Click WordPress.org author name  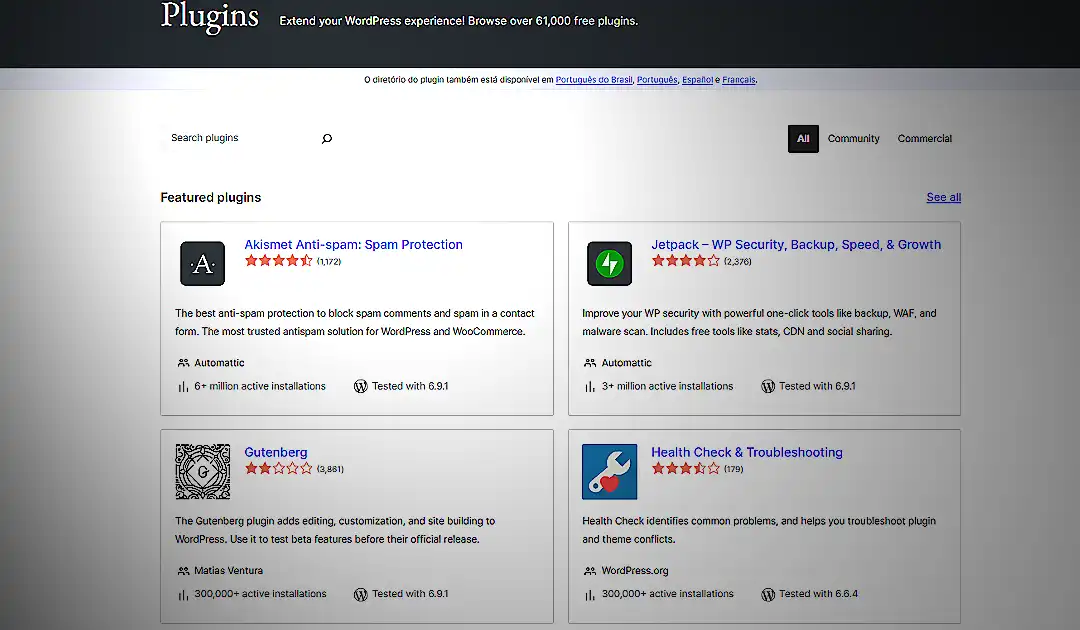634,571
